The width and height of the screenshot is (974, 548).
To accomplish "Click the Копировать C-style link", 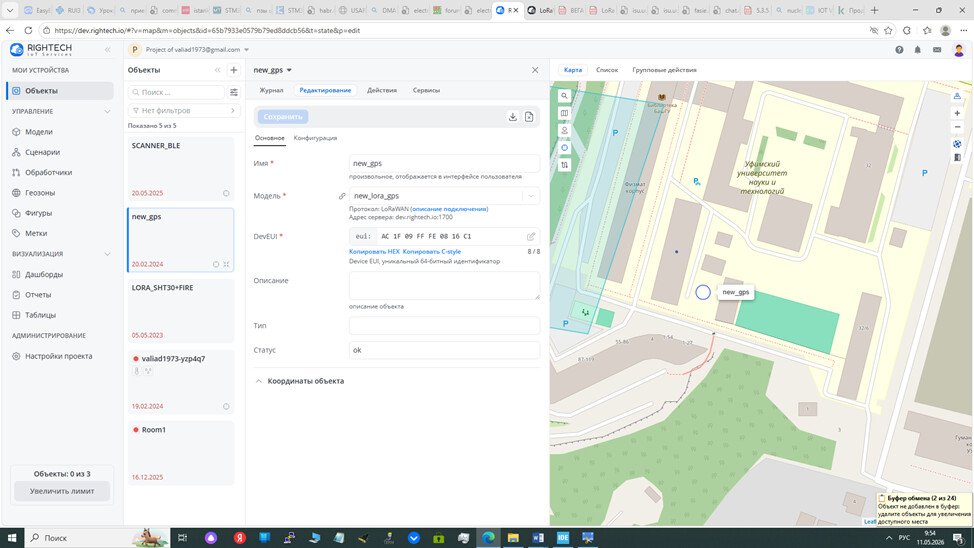I will [432, 252].
